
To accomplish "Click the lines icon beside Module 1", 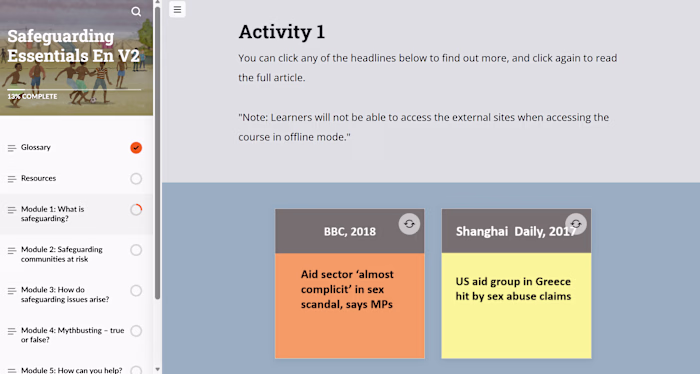I will click(x=12, y=210).
